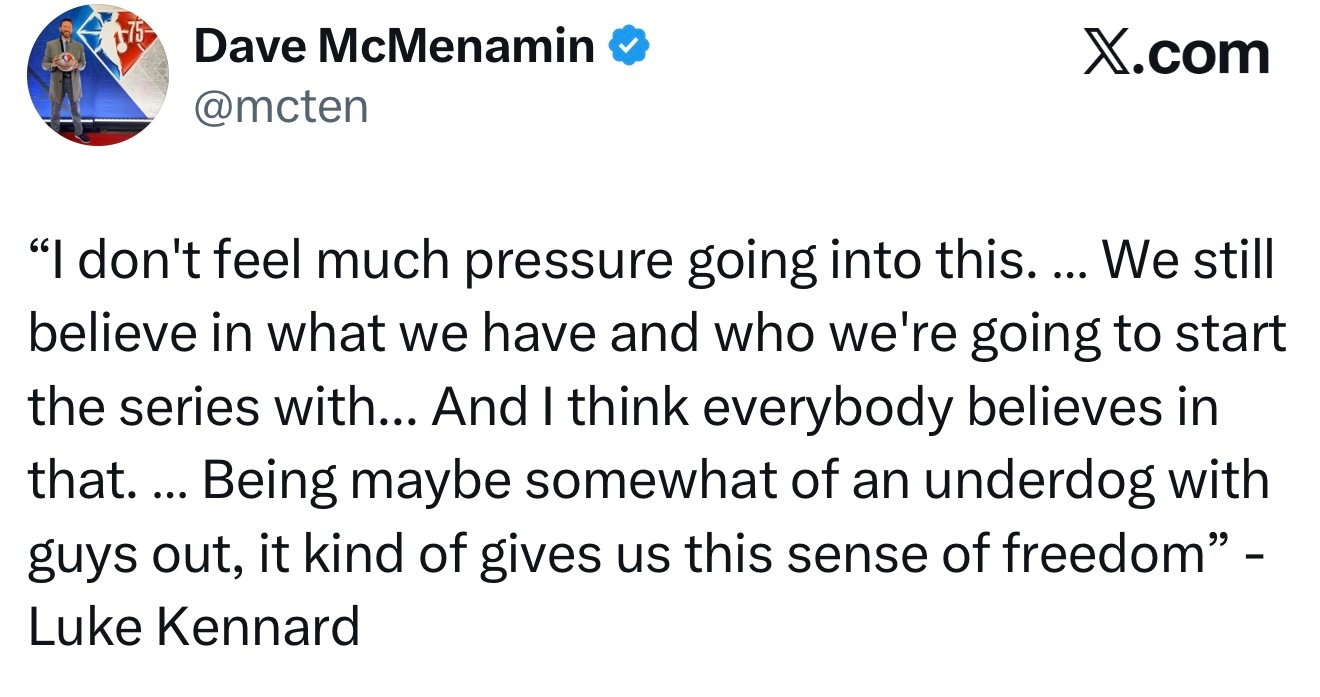This screenshot has height=697, width=1320.
Task: Open the @mcten handle link
Action: (x=281, y=105)
